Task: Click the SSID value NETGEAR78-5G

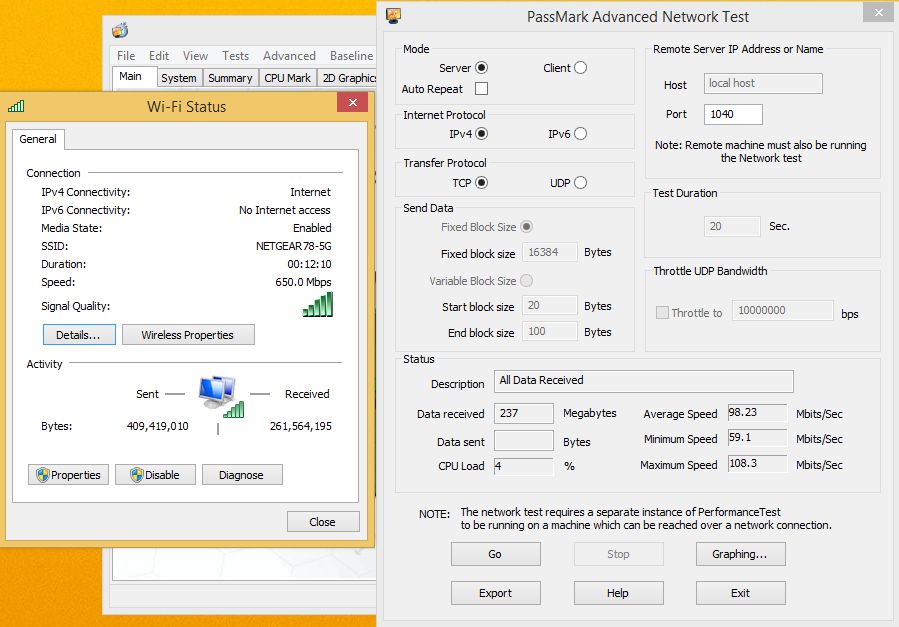Action: pyautogui.click(x=294, y=246)
